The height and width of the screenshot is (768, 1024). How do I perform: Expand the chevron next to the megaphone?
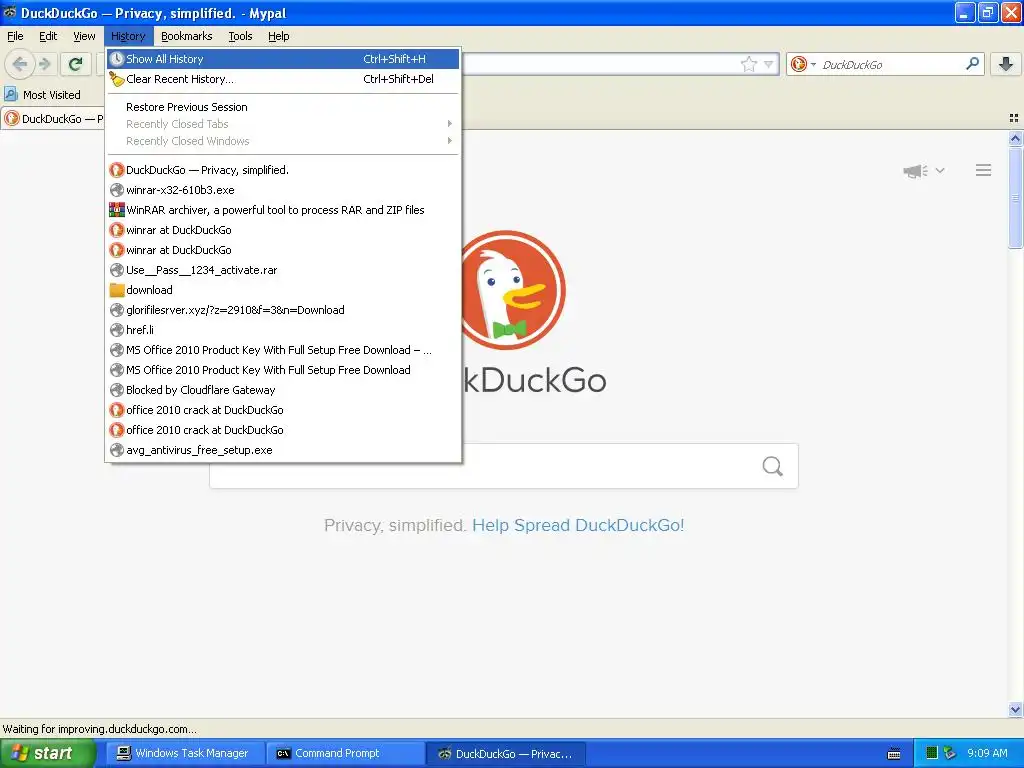coord(940,170)
